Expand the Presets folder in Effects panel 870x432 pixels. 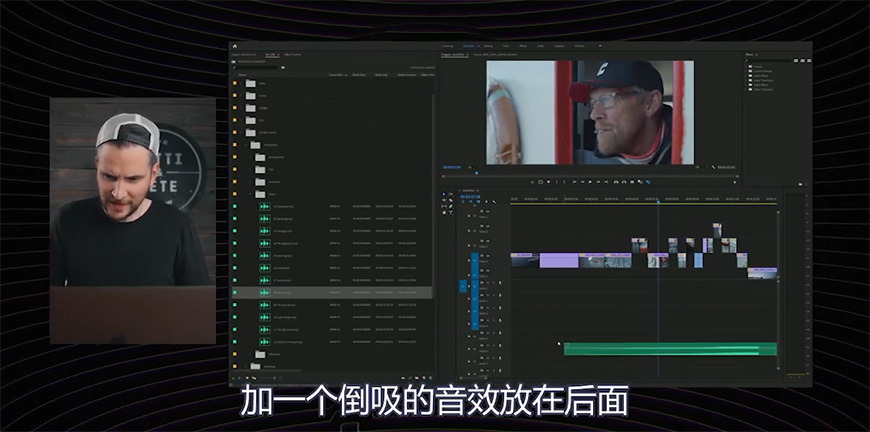point(746,67)
